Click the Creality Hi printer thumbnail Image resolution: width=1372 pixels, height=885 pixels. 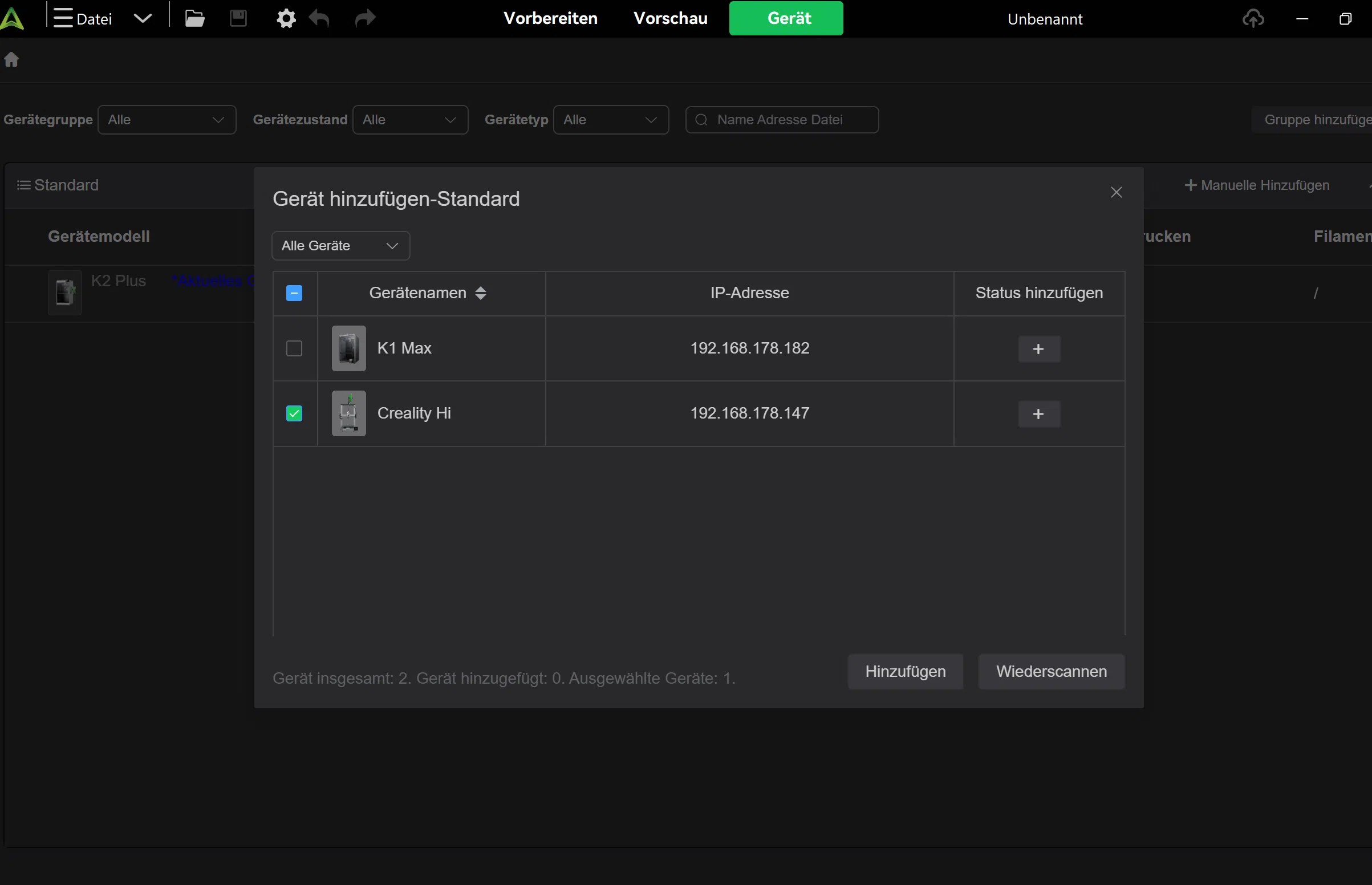349,413
